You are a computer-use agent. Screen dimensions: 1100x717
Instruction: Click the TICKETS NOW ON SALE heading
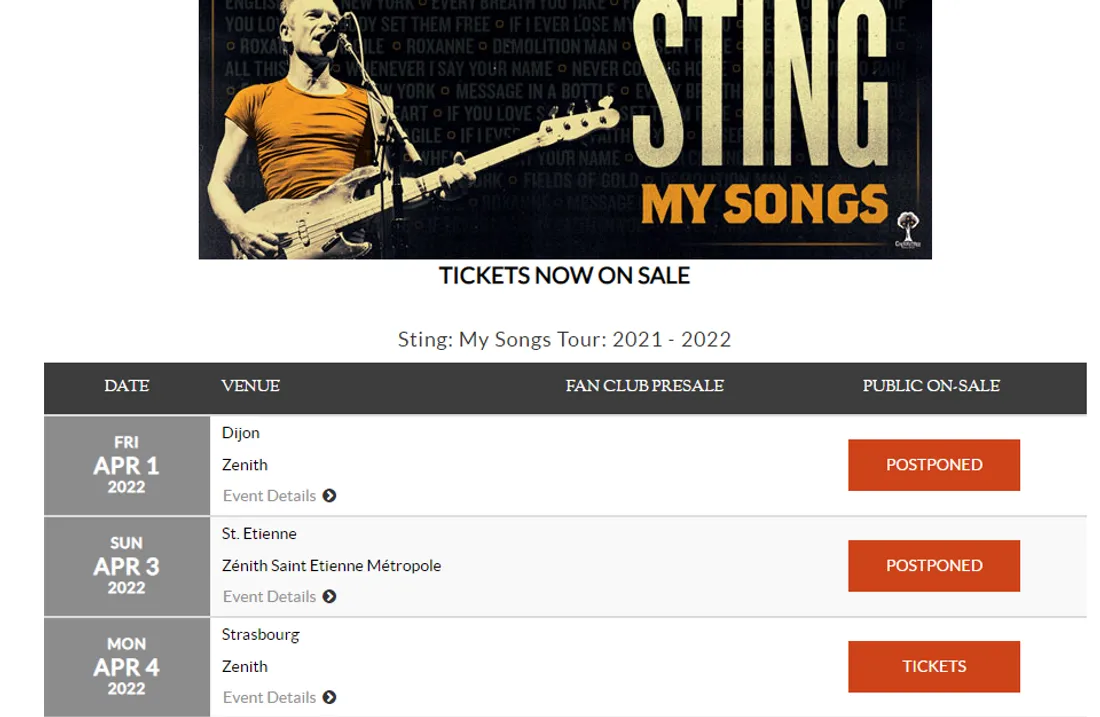tap(565, 276)
